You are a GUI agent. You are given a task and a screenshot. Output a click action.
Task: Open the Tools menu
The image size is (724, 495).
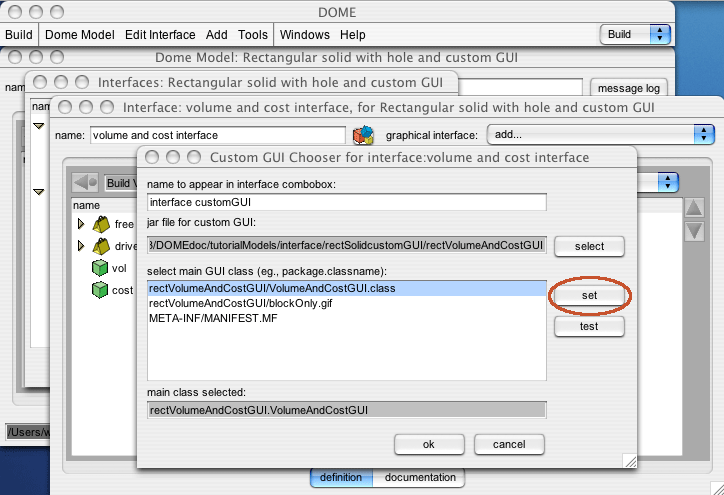[253, 35]
